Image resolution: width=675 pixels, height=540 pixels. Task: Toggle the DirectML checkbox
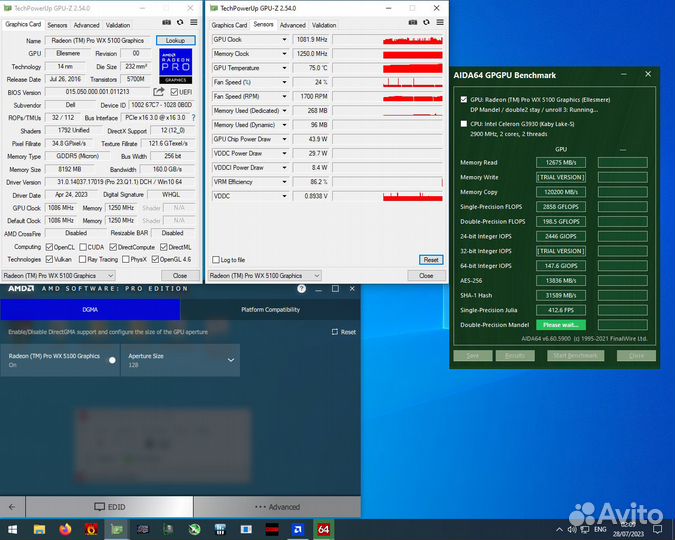tap(164, 247)
